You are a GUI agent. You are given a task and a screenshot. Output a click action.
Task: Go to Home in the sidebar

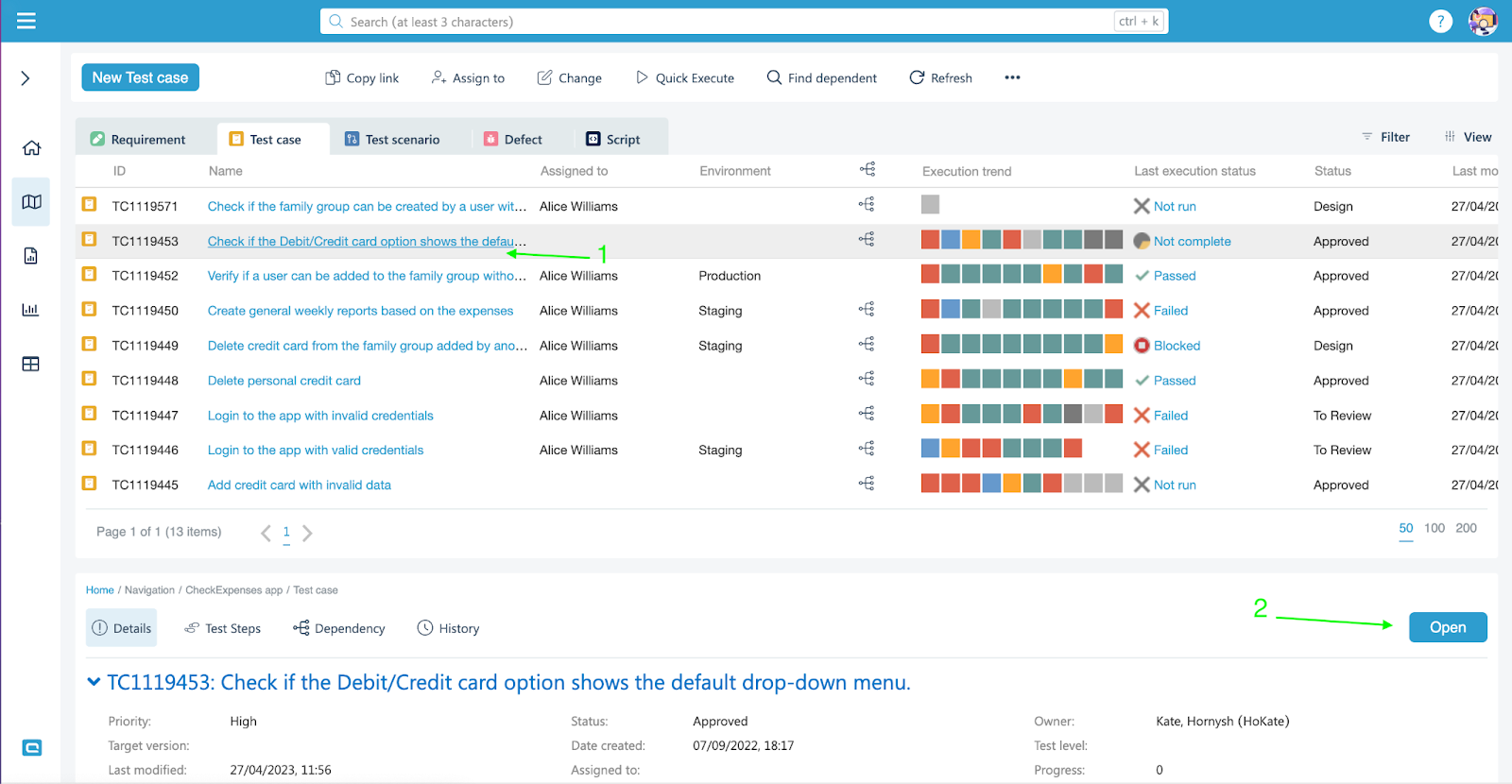click(x=31, y=148)
